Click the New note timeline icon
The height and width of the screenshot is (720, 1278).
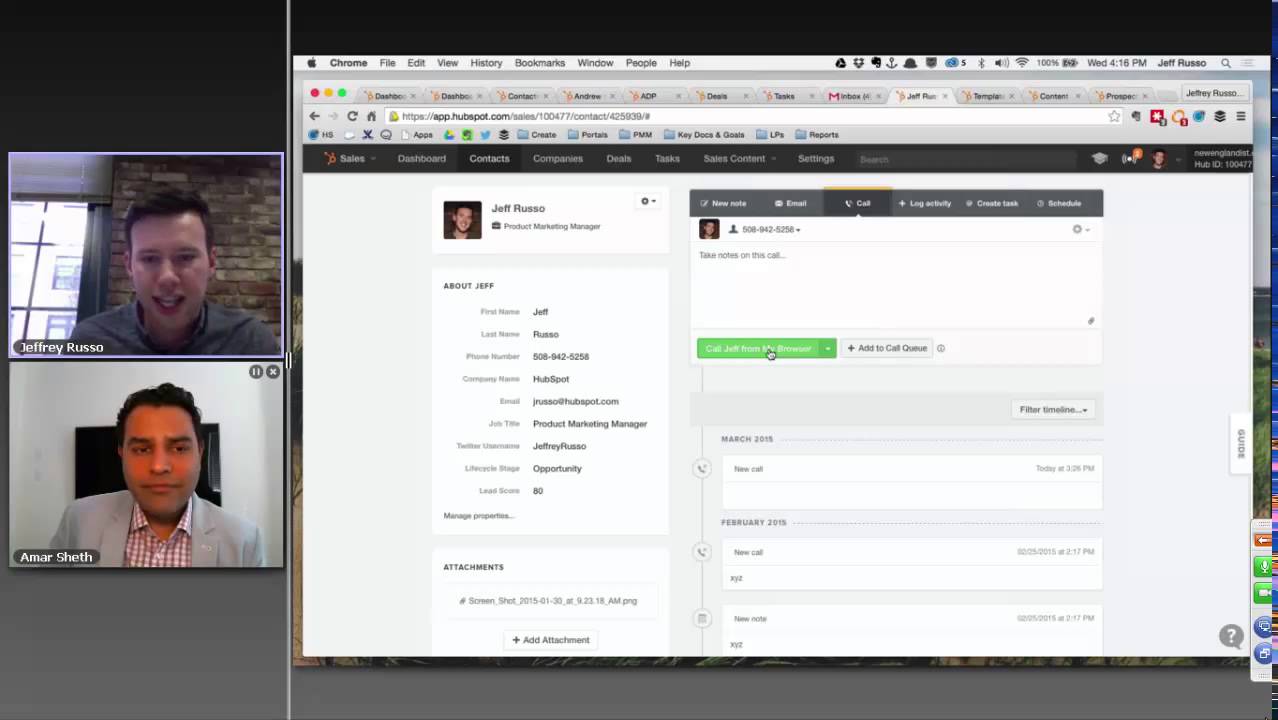pos(702,619)
